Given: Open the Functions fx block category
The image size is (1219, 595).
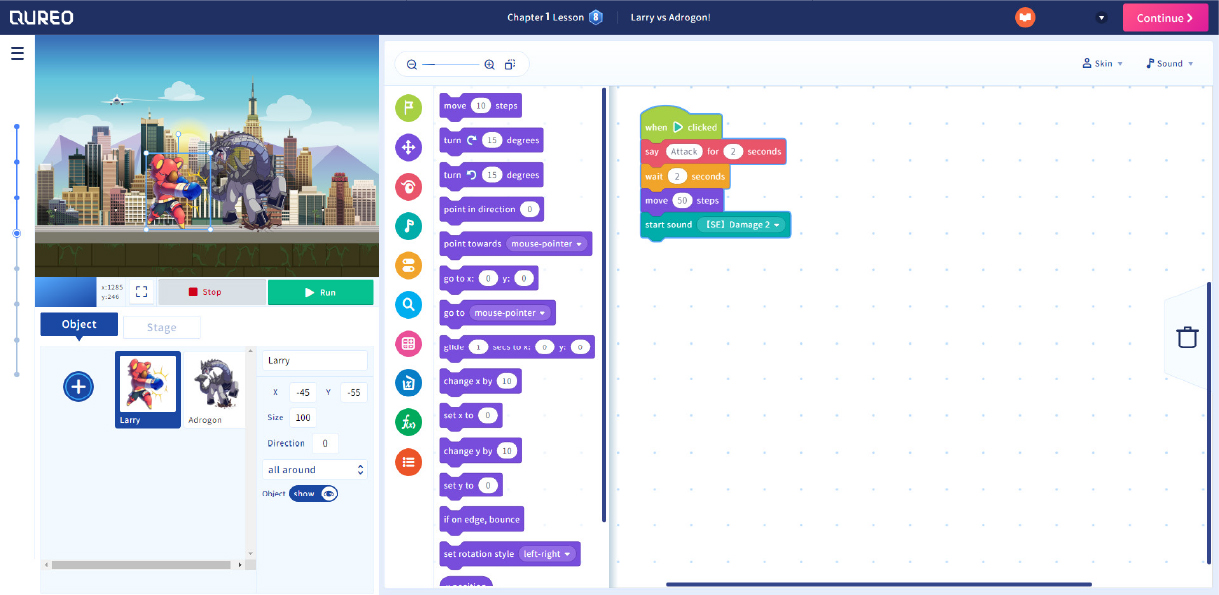Looking at the screenshot, I should (x=408, y=421).
